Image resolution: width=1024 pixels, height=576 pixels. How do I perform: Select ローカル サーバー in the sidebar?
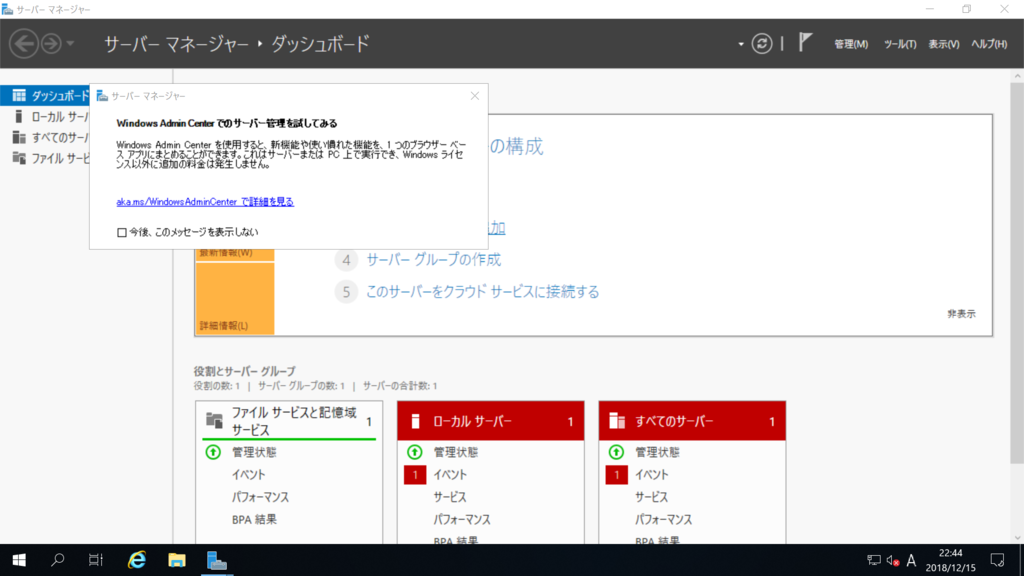click(x=46, y=116)
